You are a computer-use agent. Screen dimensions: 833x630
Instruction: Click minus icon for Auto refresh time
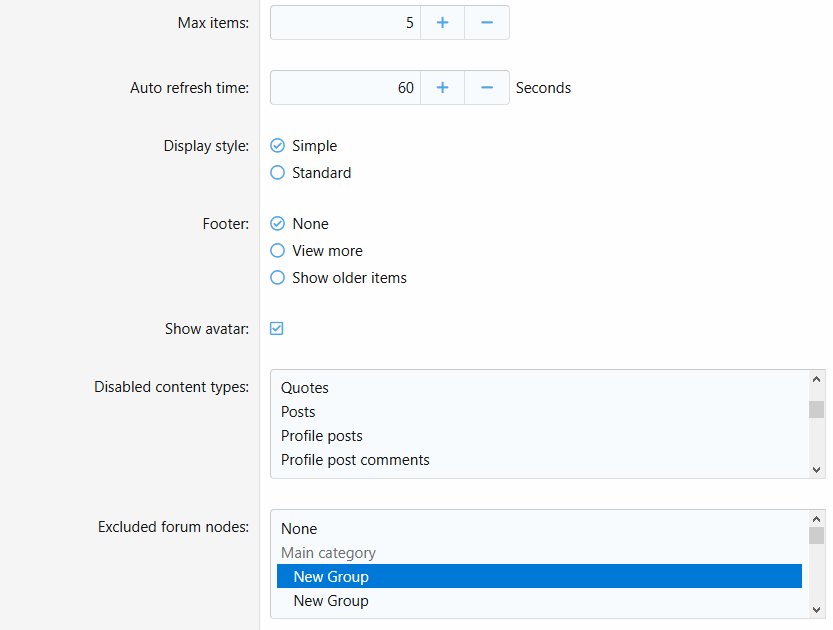click(x=487, y=88)
